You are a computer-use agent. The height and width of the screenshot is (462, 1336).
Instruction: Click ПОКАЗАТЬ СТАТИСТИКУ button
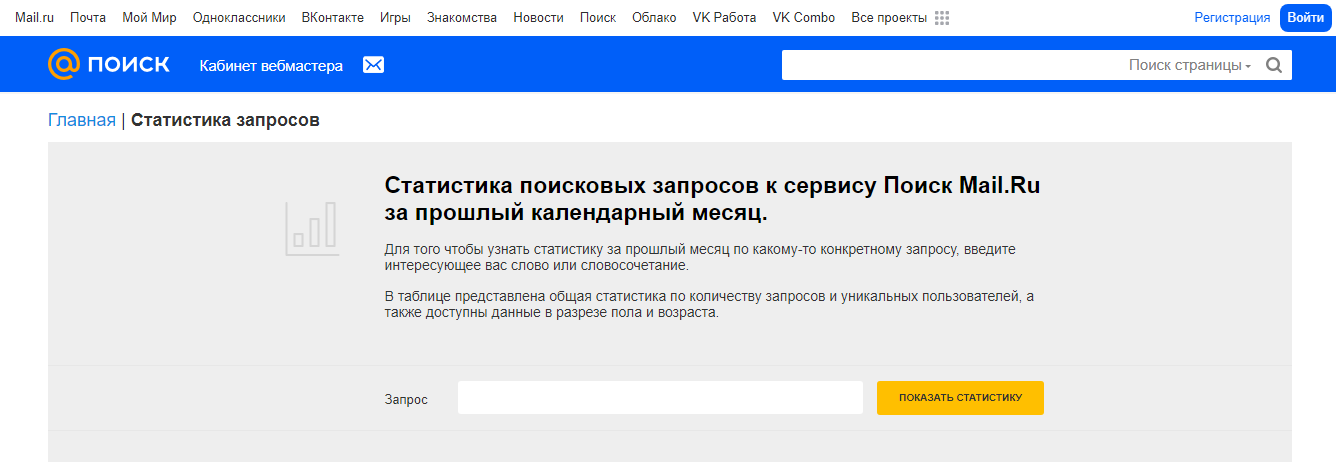click(x=960, y=398)
